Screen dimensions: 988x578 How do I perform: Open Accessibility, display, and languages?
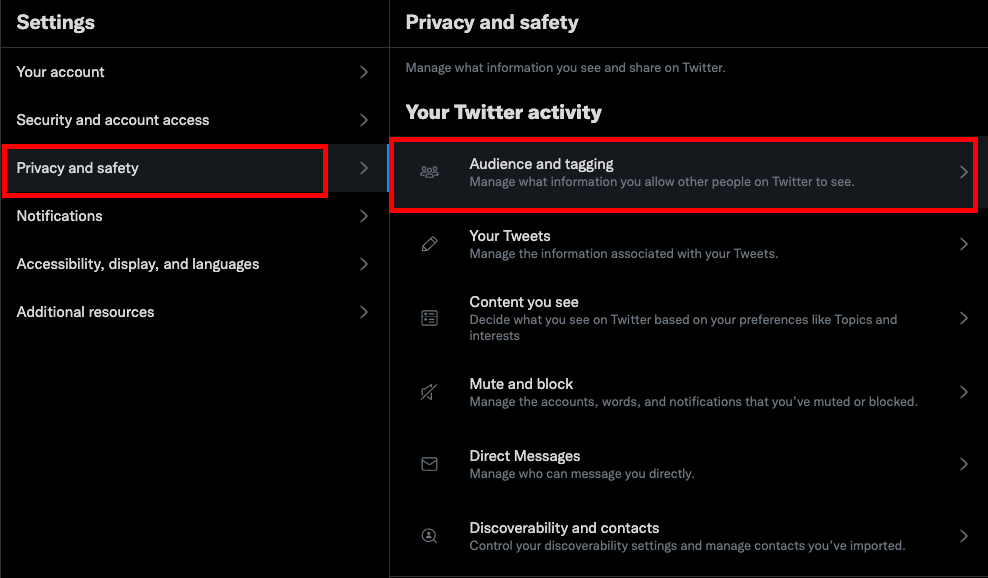[x=195, y=263]
